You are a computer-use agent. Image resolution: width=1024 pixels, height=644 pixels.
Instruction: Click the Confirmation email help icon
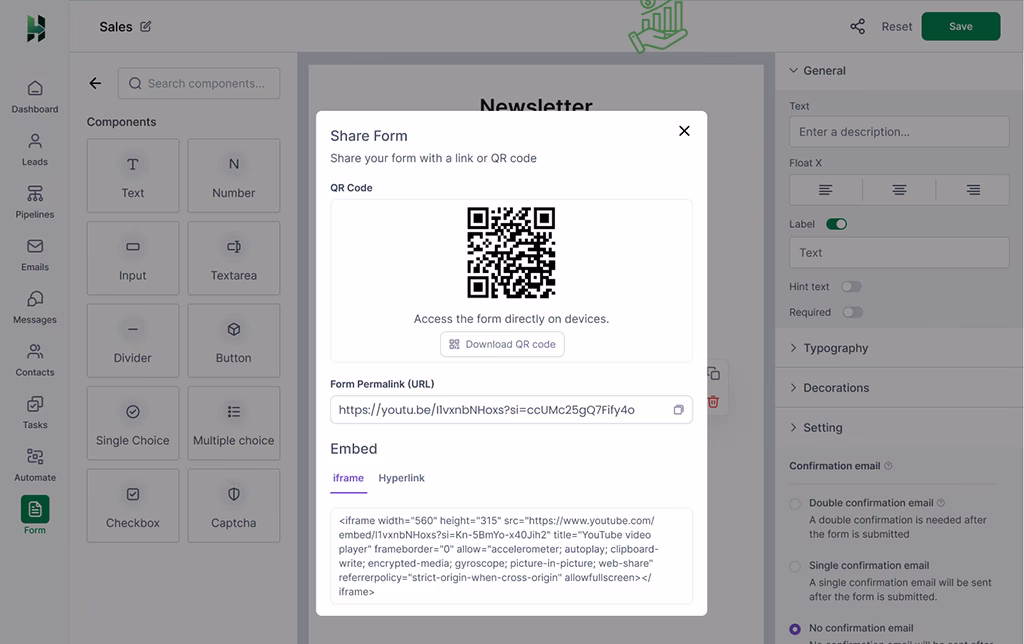point(888,466)
